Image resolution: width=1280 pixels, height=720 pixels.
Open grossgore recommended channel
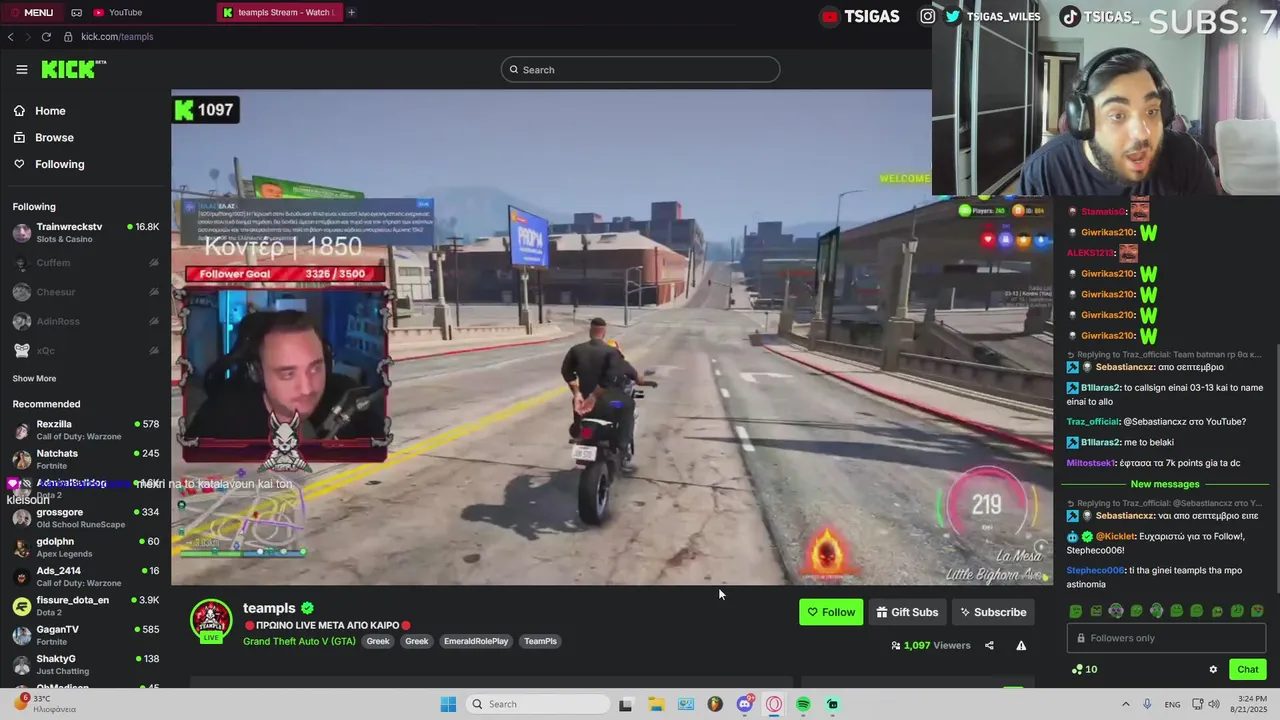(x=85, y=518)
